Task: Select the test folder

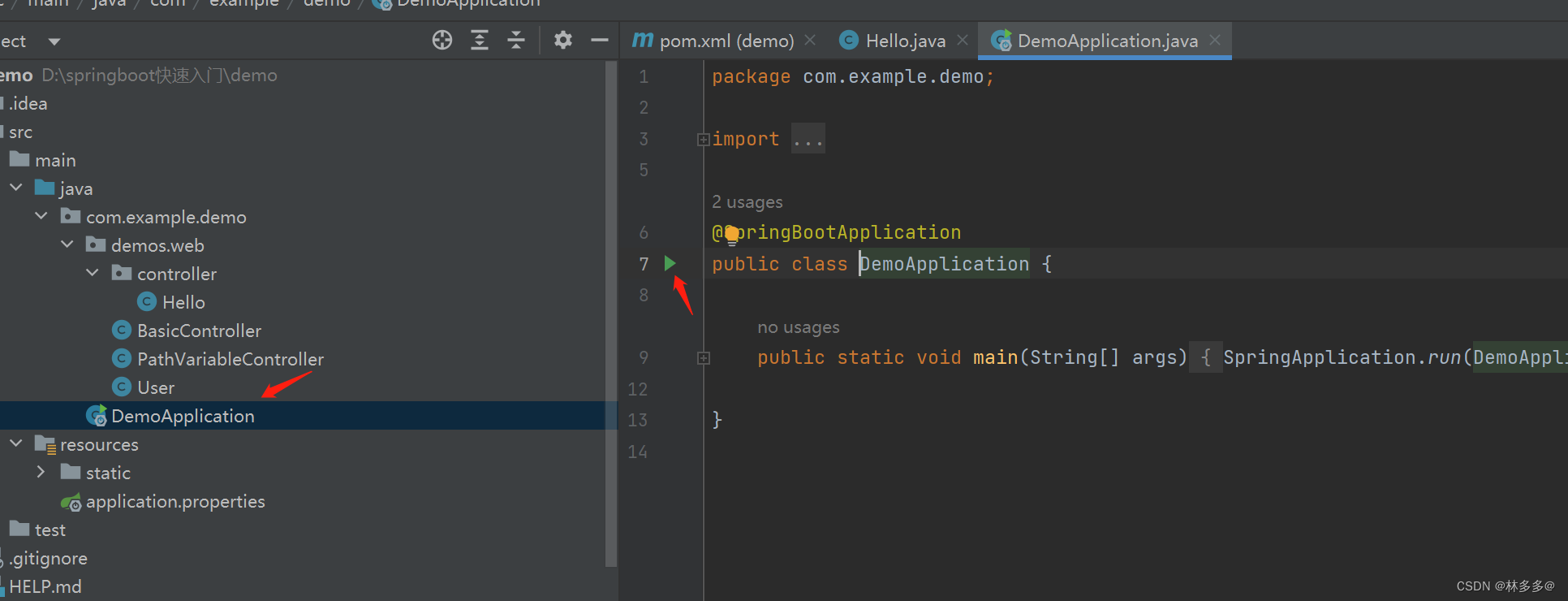Action: (x=50, y=530)
